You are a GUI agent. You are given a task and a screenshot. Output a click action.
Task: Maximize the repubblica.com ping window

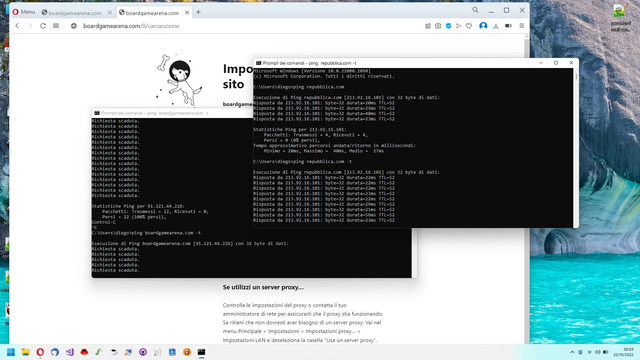coord(556,63)
